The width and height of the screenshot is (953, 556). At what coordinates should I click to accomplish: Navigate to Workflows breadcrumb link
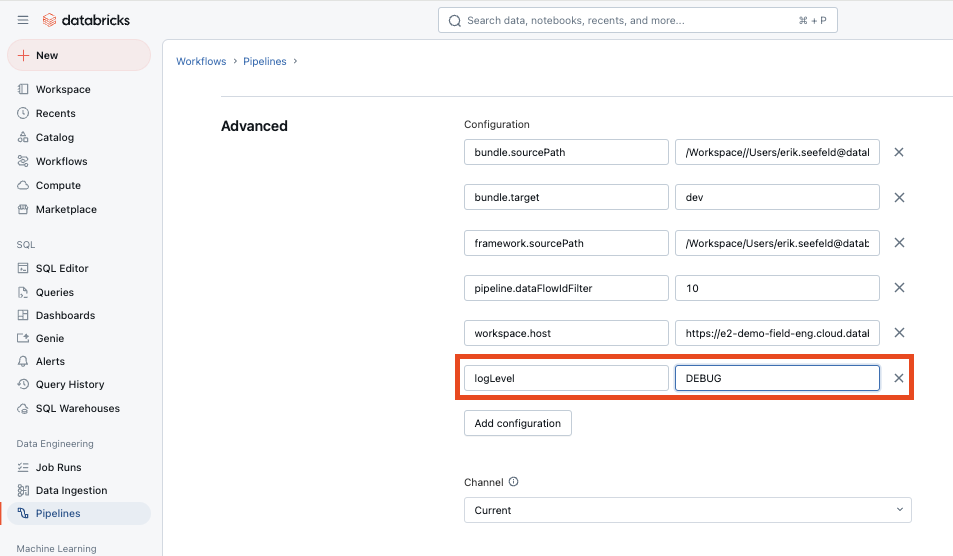(201, 61)
